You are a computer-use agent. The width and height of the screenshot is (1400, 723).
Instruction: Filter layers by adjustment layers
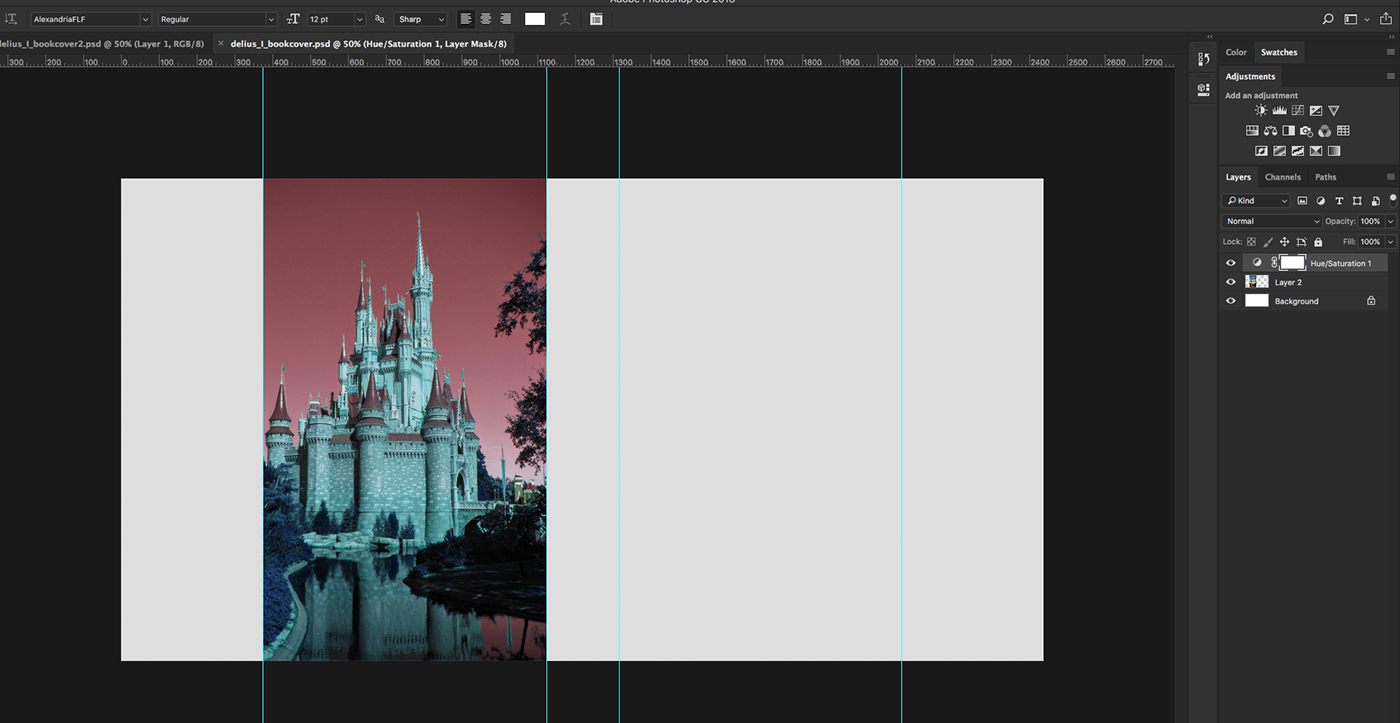pyautogui.click(x=1320, y=201)
